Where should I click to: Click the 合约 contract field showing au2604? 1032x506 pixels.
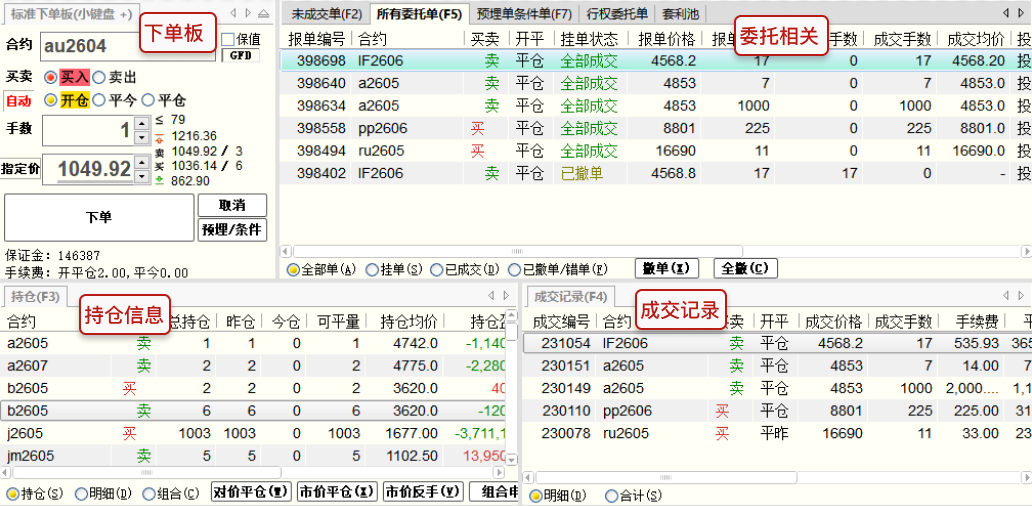(100, 46)
